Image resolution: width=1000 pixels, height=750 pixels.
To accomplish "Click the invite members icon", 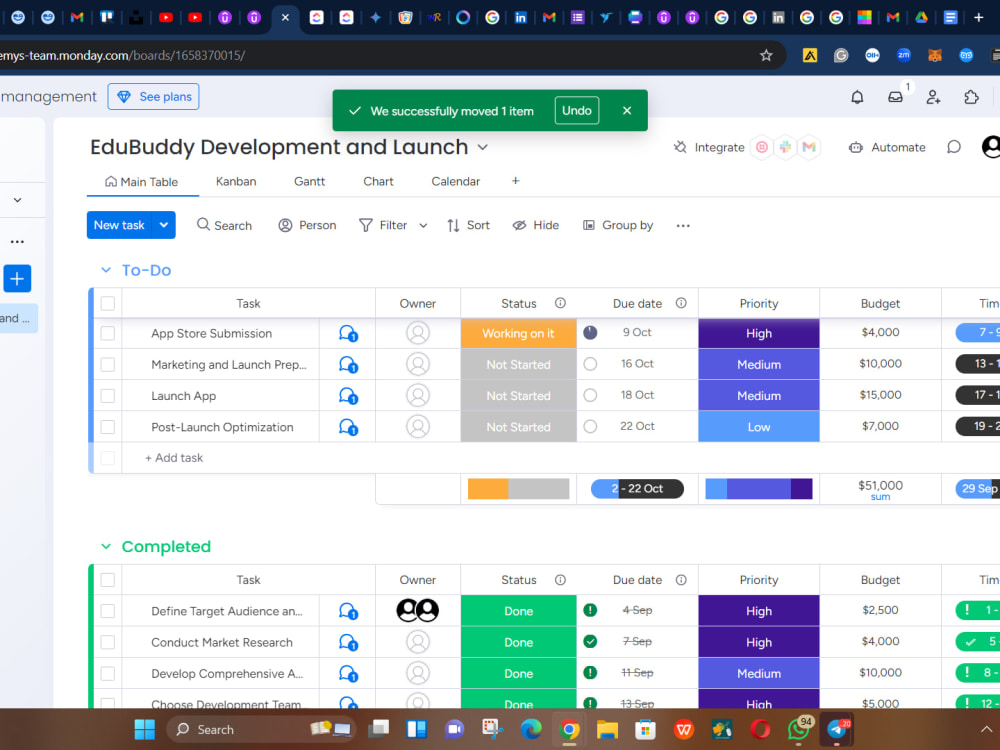I will 933,97.
